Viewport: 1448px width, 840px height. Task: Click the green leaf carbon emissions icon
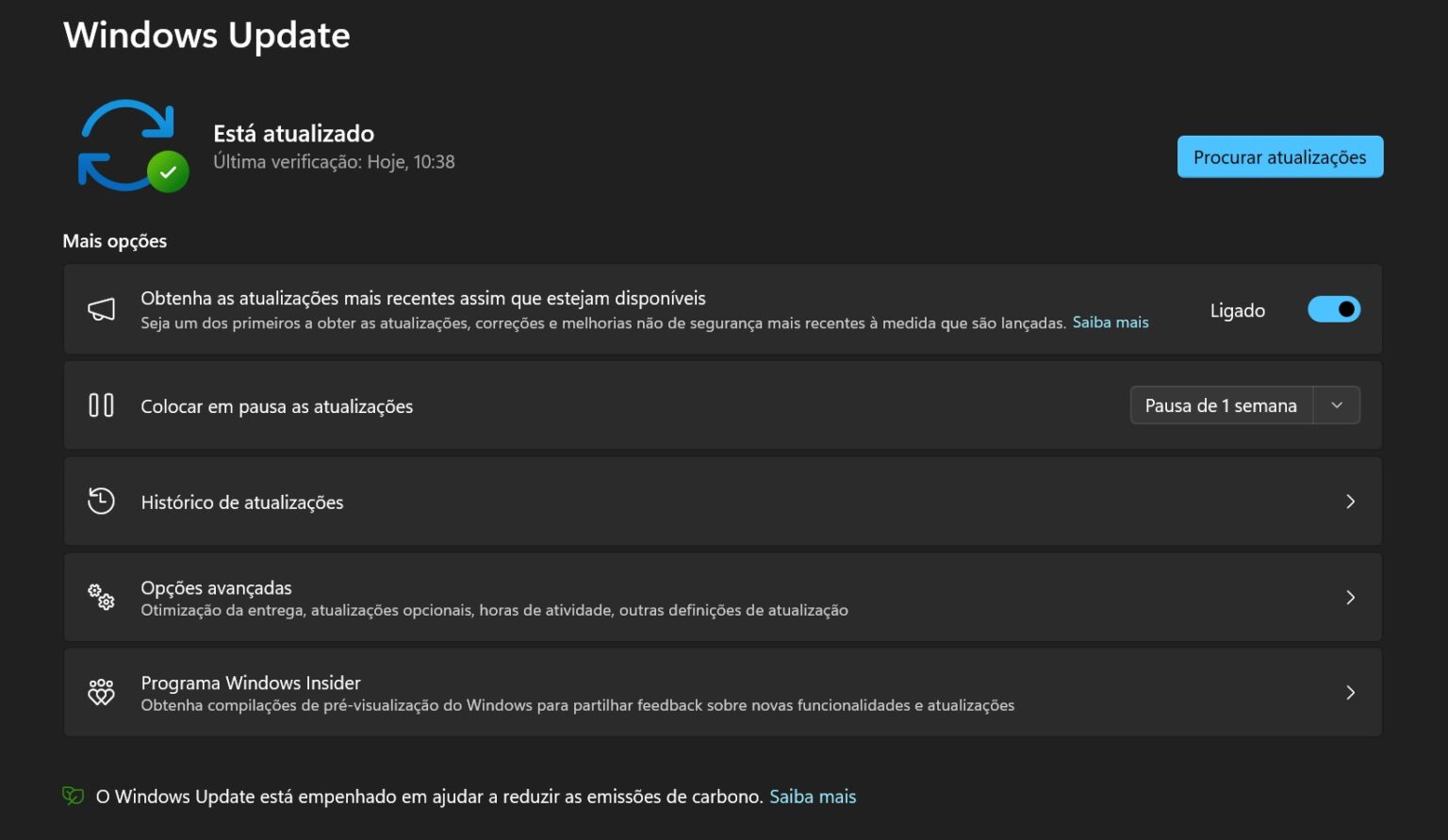(73, 796)
